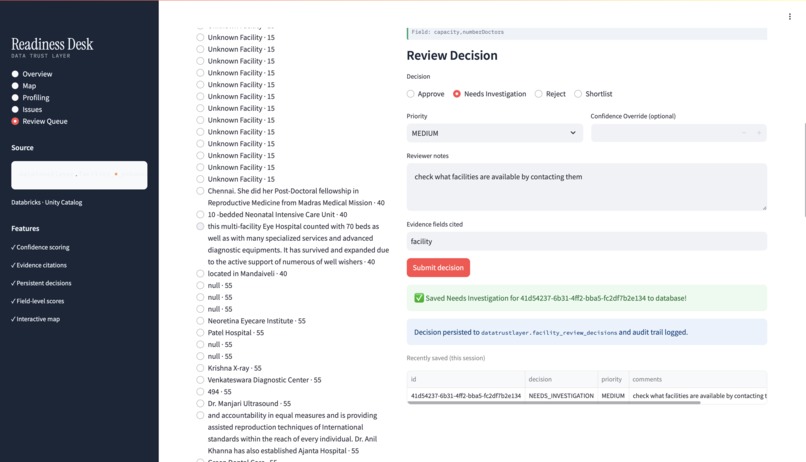Viewport: 806px width, 462px height.
Task: Select Neoretina Eyecare Institute · 55 facility
Action: click(251, 321)
